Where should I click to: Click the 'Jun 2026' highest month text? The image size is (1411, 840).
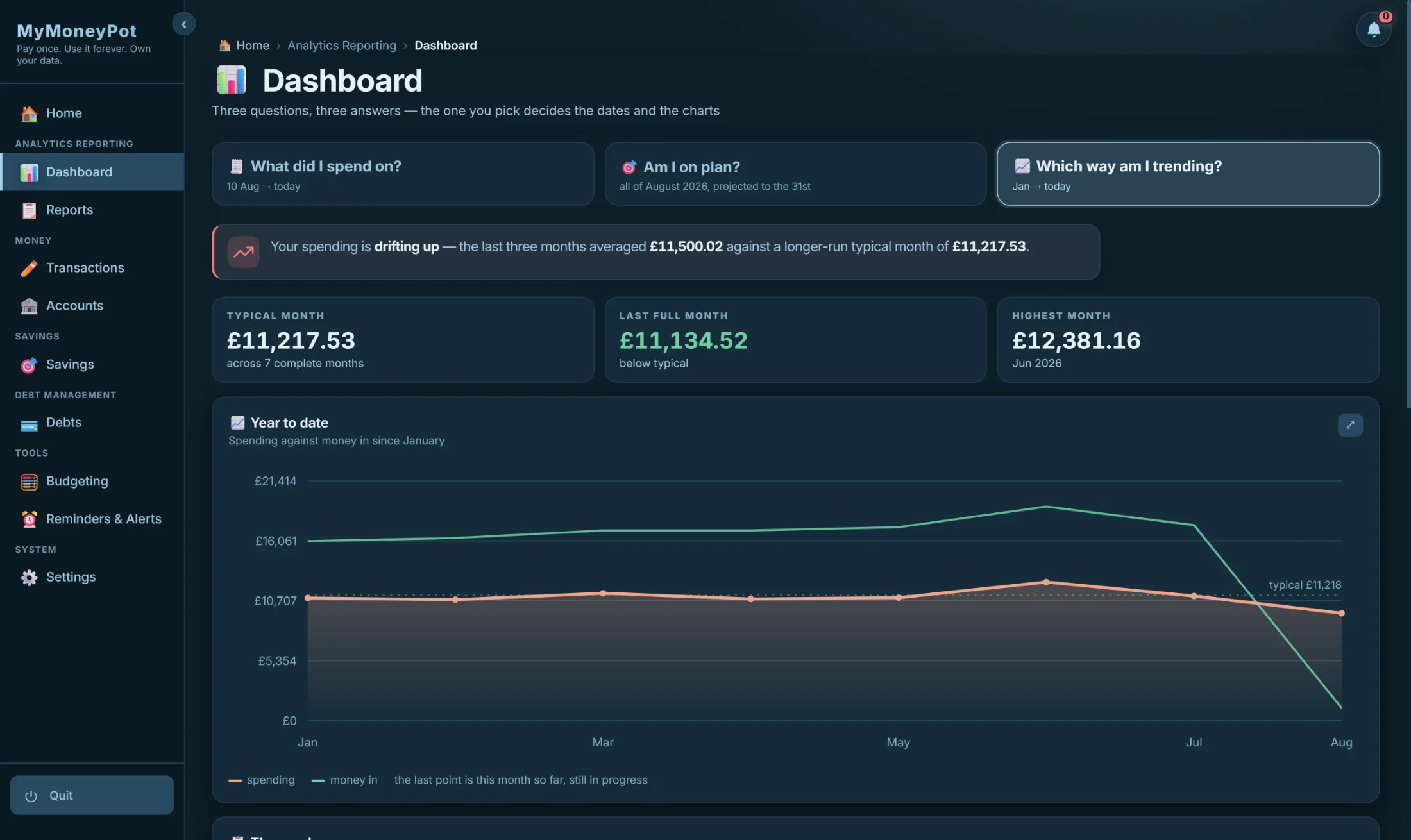(1036, 364)
